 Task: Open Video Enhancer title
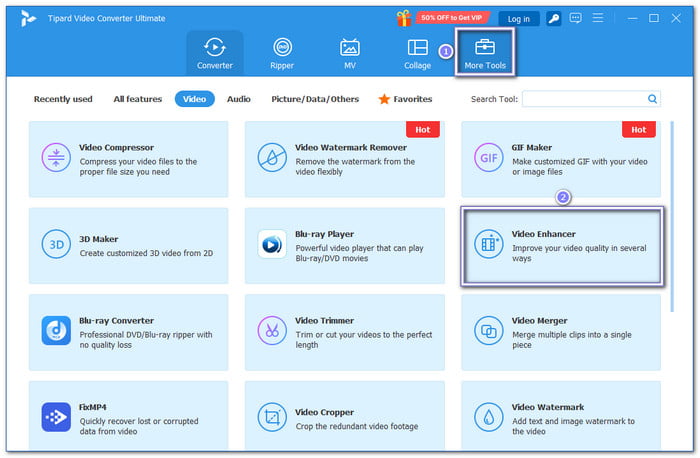544,234
